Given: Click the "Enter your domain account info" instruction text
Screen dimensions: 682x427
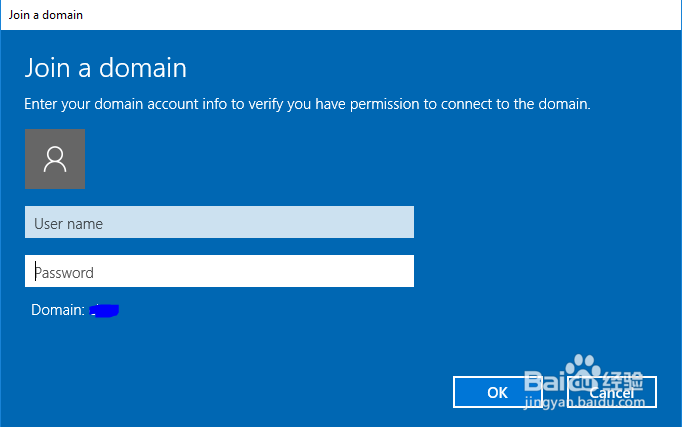Looking at the screenshot, I should point(307,103).
